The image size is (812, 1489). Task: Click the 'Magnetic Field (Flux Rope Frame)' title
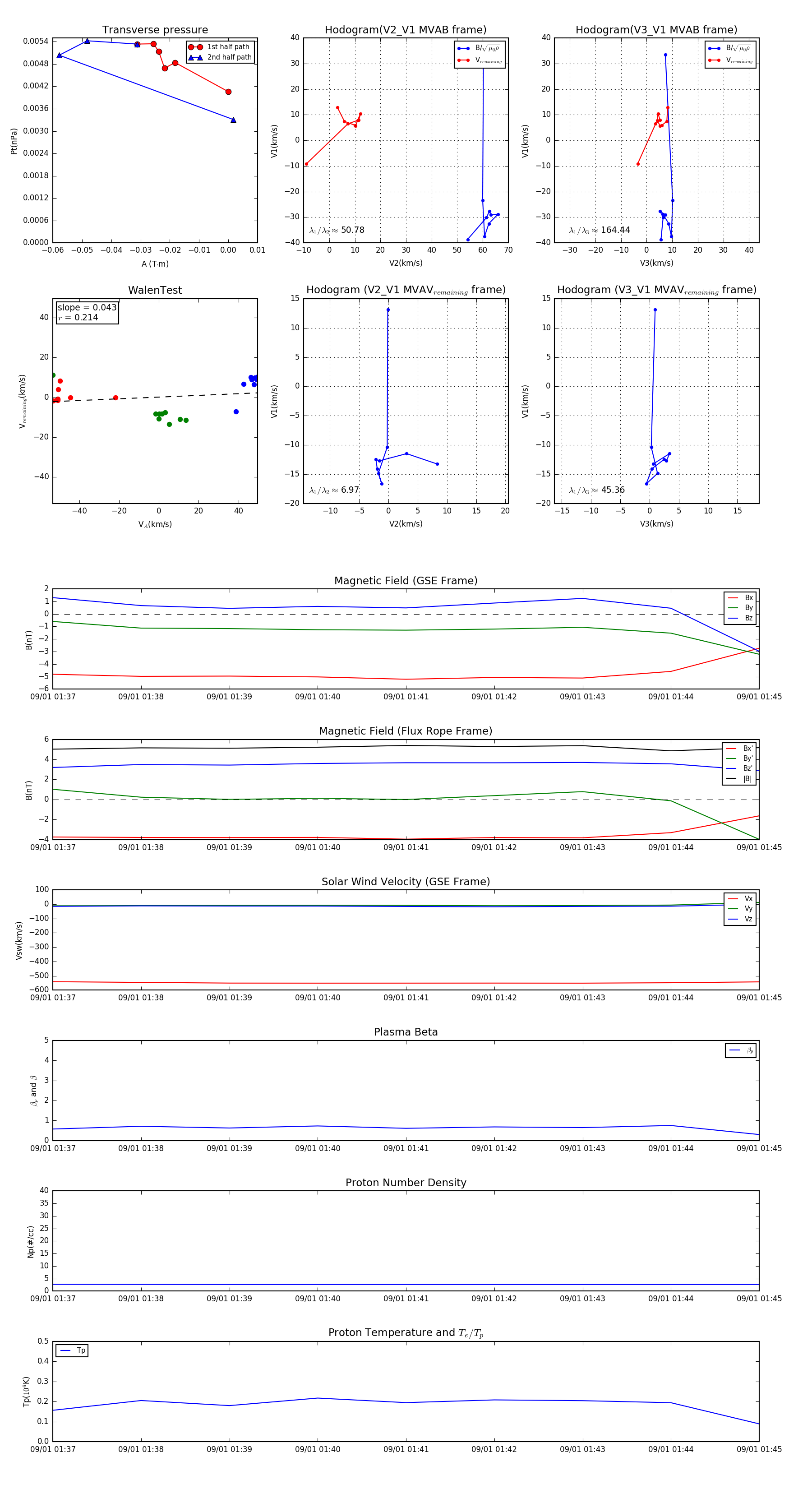click(x=406, y=731)
